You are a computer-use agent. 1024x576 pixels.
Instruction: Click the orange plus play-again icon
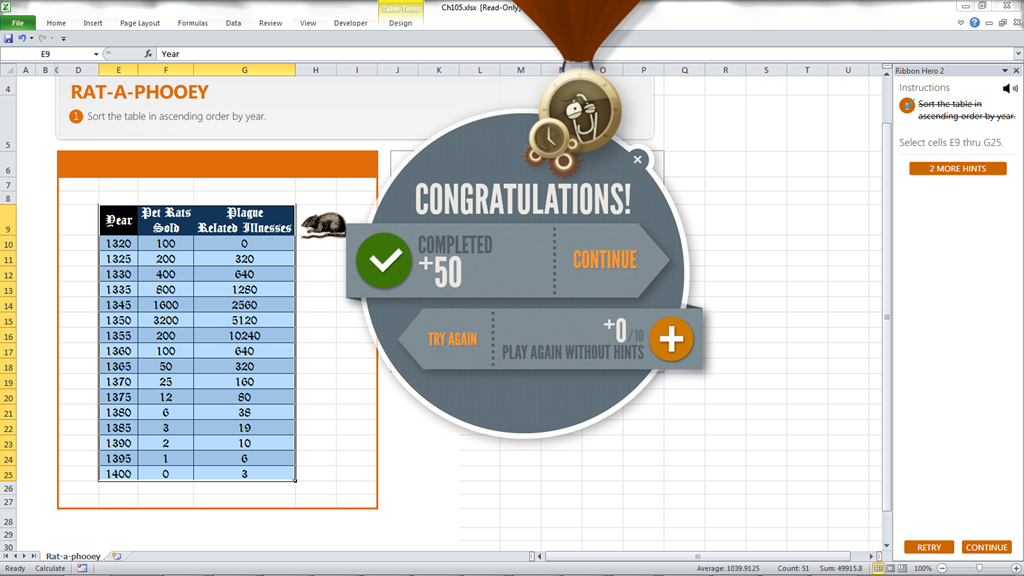click(671, 340)
